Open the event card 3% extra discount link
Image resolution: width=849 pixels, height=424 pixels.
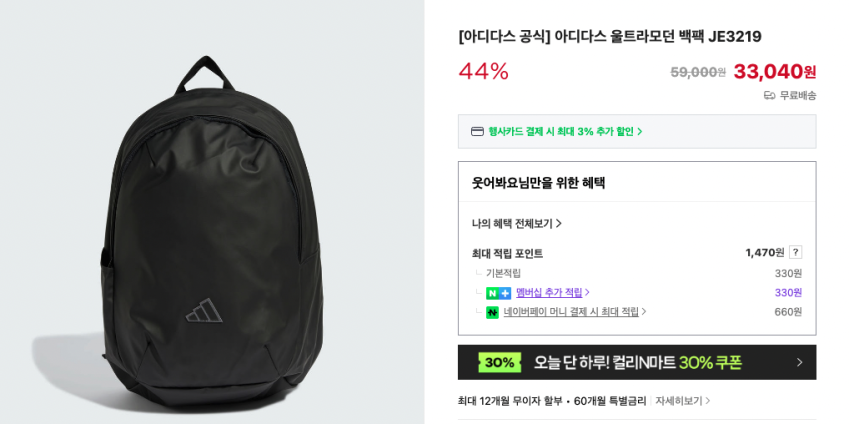[x=565, y=132]
